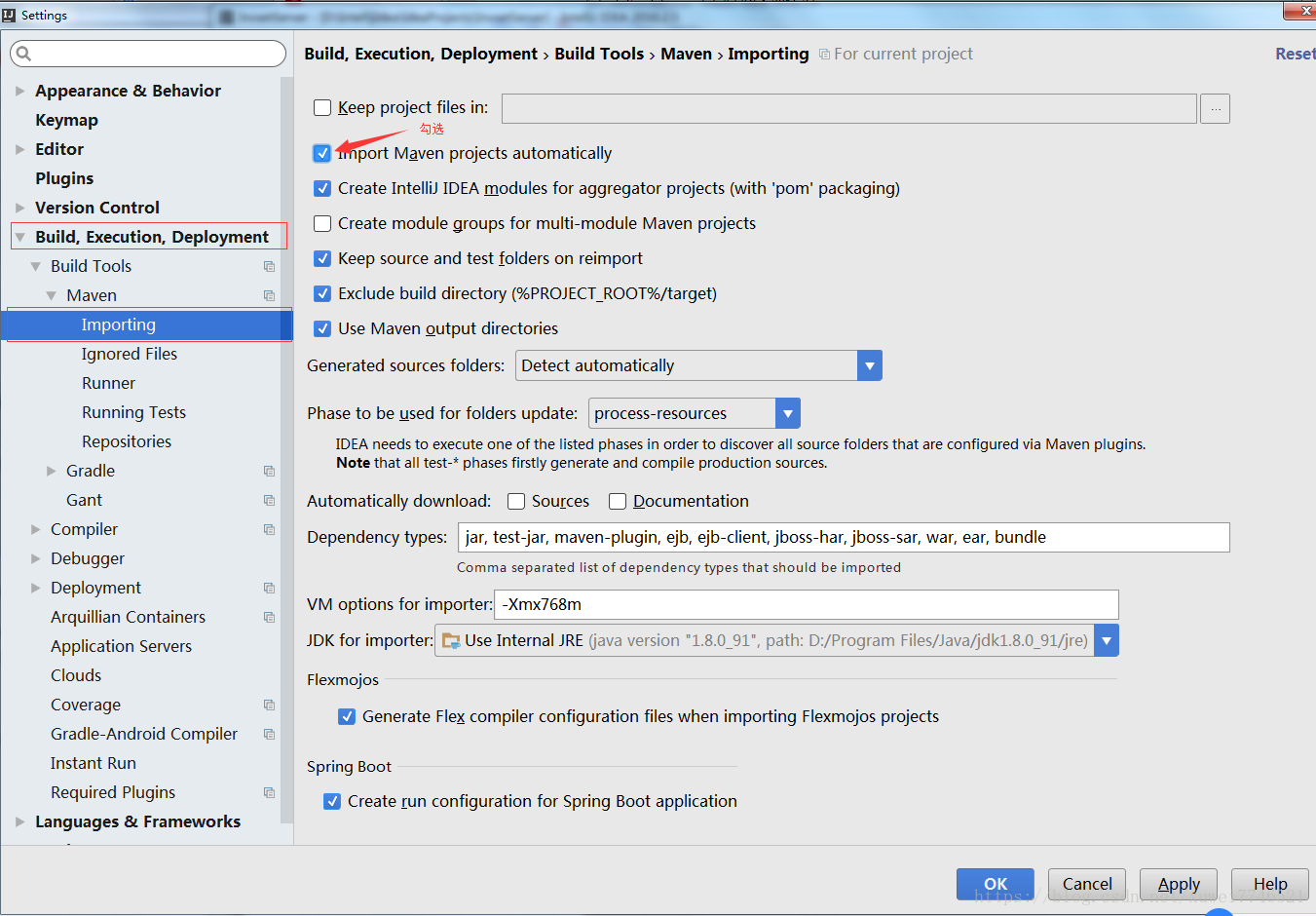
Task: Select Instant Run settings item
Action: (x=94, y=763)
